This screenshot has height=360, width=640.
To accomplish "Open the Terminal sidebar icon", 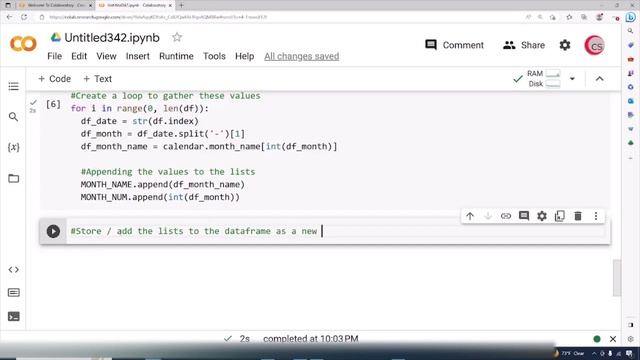I will coord(13,316).
